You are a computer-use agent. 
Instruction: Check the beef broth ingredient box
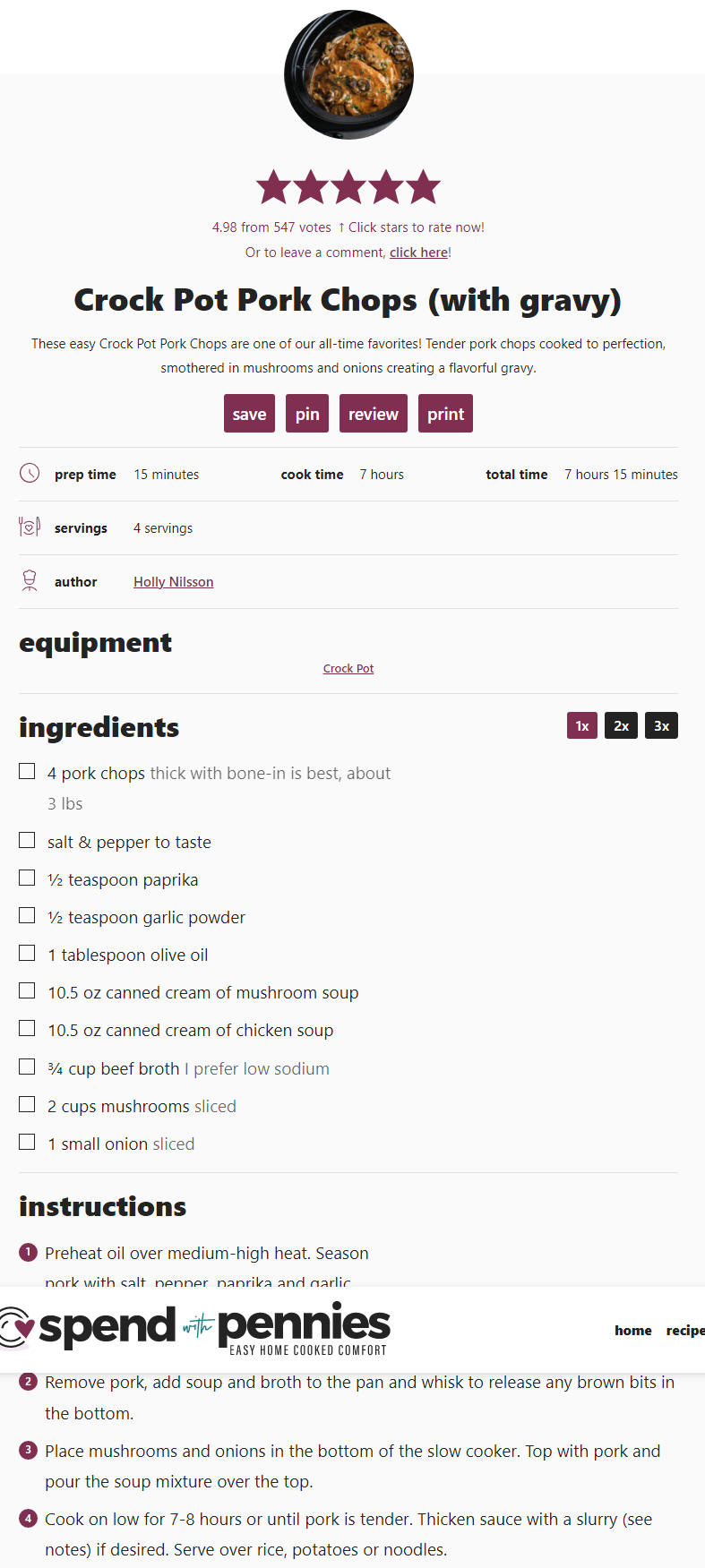coord(27,1067)
